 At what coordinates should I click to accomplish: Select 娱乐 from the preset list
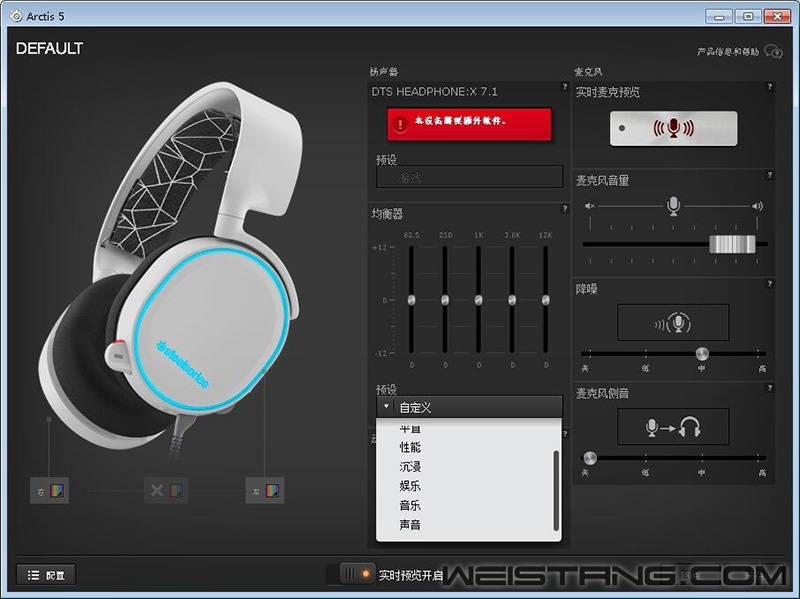pyautogui.click(x=410, y=486)
